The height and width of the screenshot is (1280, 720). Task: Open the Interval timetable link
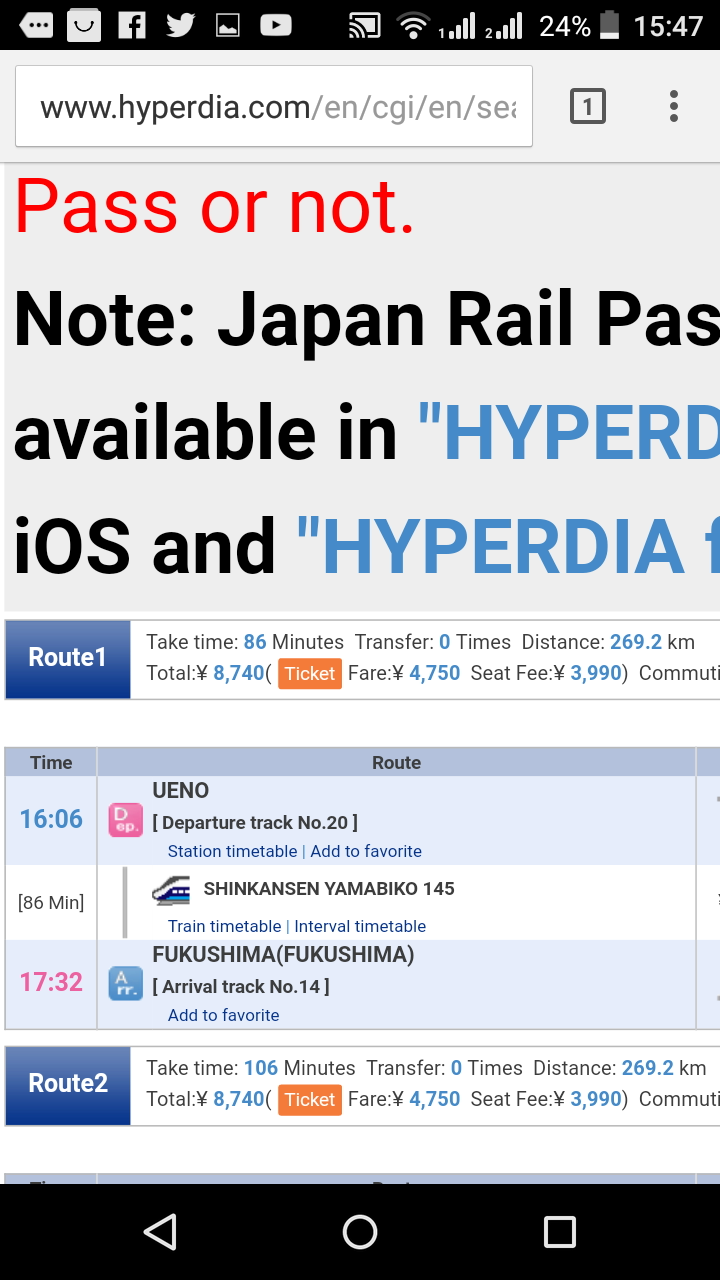[360, 926]
